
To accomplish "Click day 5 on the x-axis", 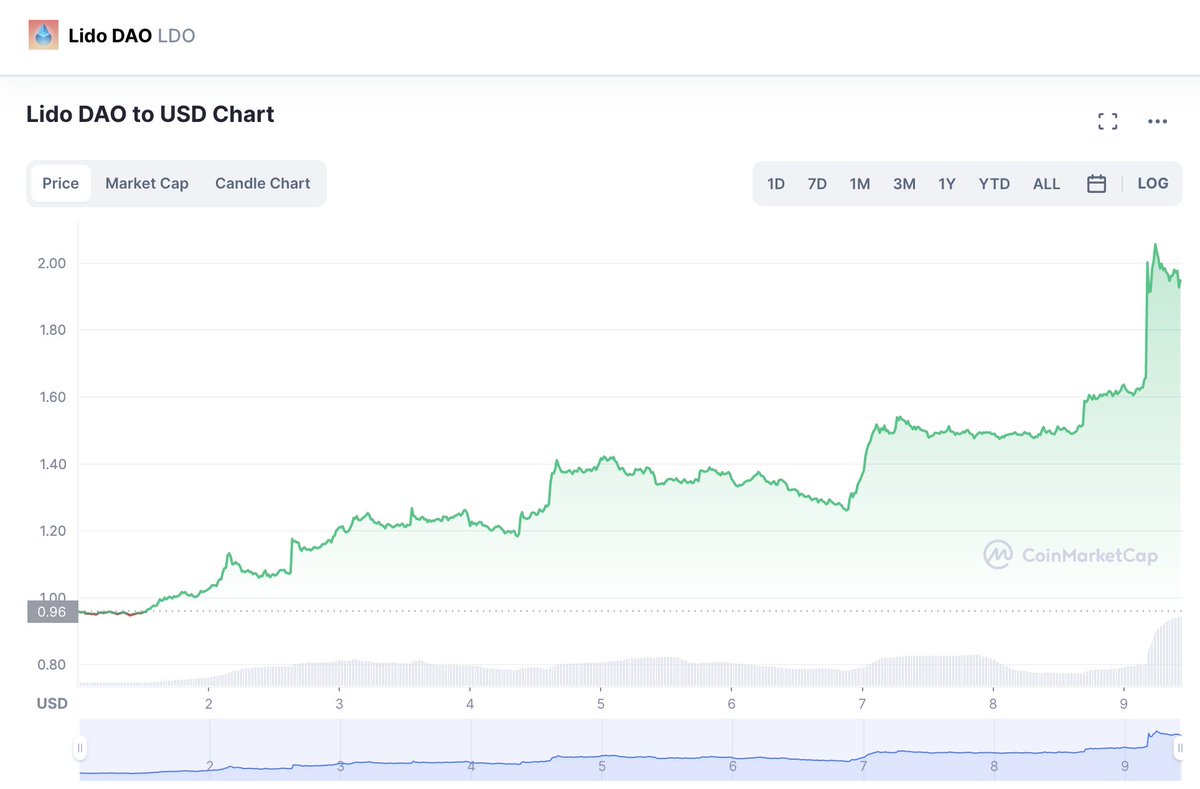I will point(601,703).
